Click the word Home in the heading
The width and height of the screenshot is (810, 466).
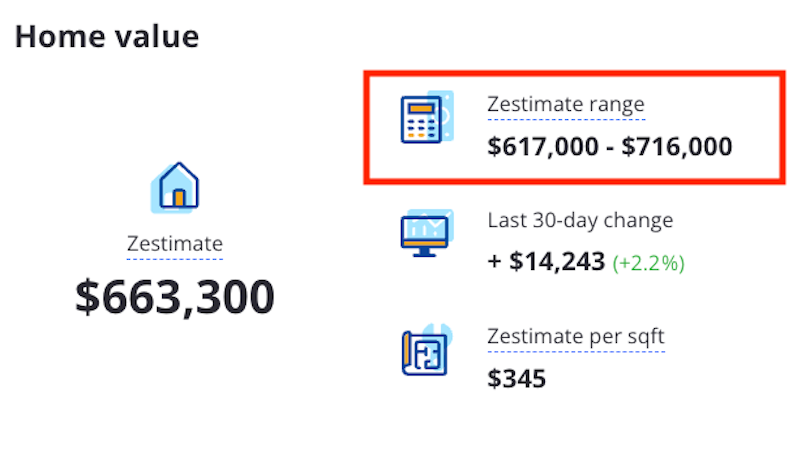(54, 37)
